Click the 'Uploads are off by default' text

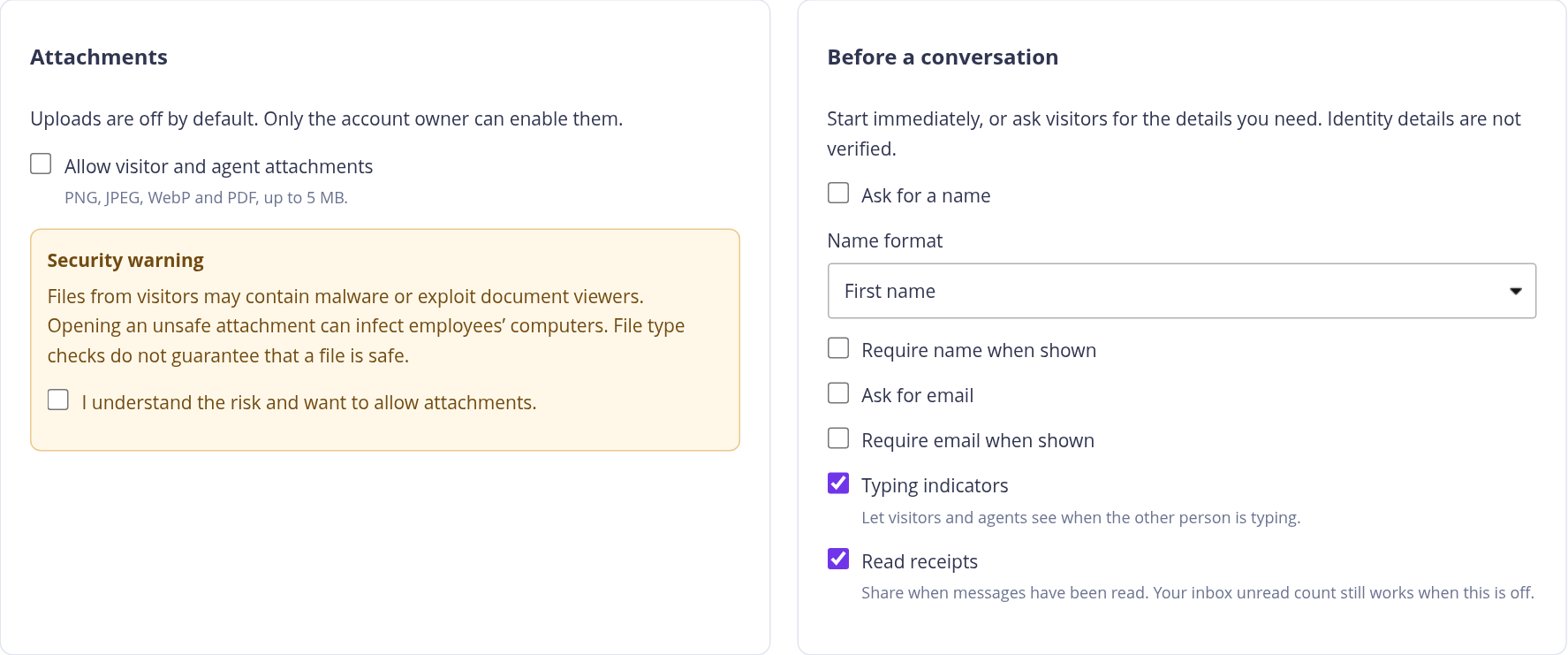(327, 118)
